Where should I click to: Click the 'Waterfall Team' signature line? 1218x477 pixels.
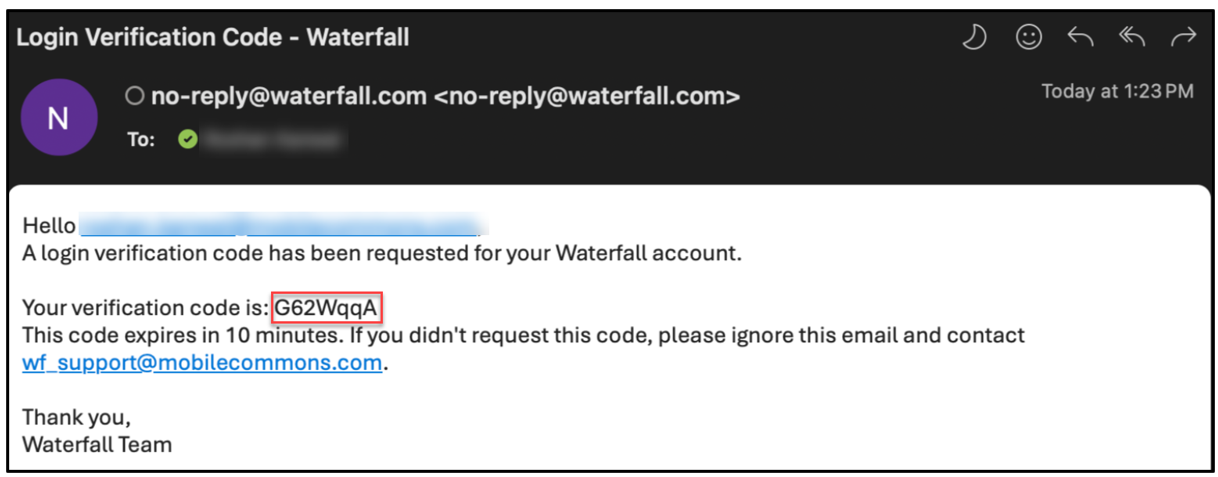tap(97, 444)
